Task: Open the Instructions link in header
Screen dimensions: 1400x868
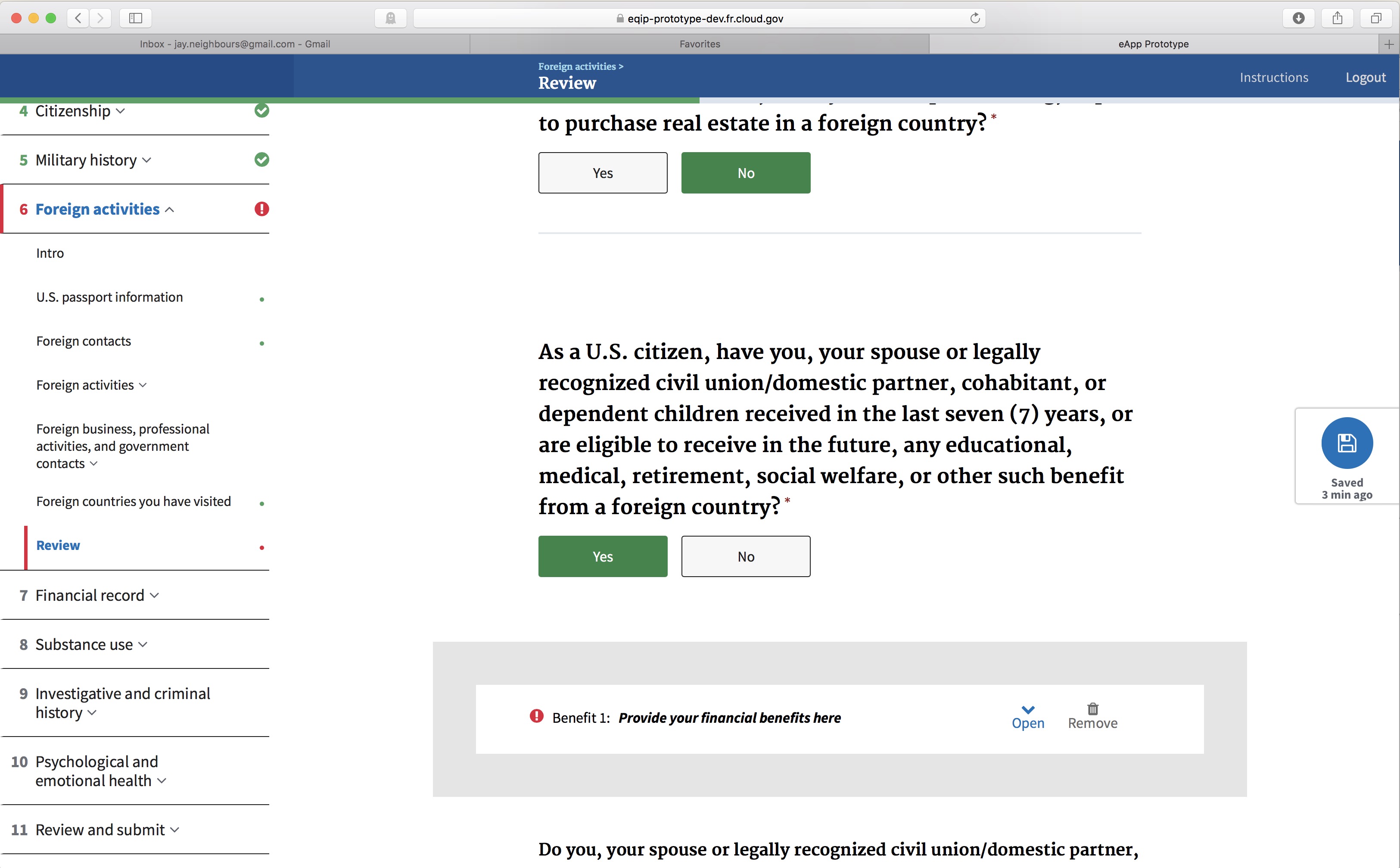Action: [x=1273, y=78]
